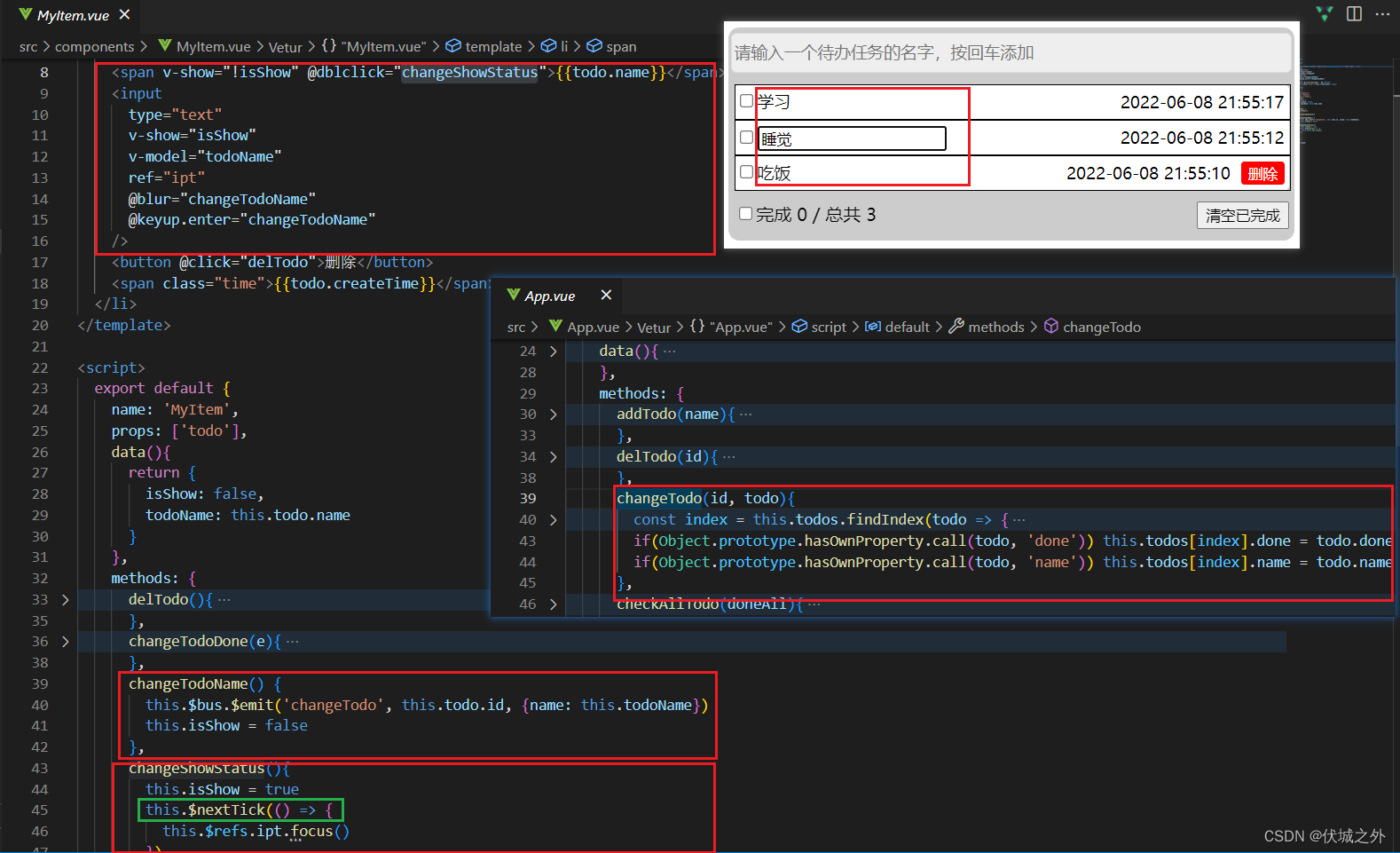Click "name: 'MyItem'" on line 24
Viewport: 1400px width, 853px height.
tap(175, 409)
